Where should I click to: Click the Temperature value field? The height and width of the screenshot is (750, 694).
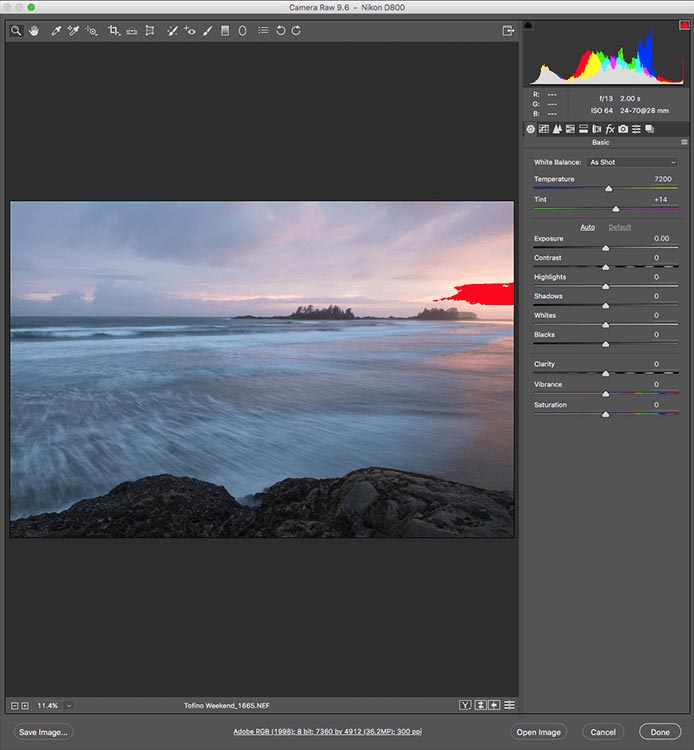pos(662,179)
